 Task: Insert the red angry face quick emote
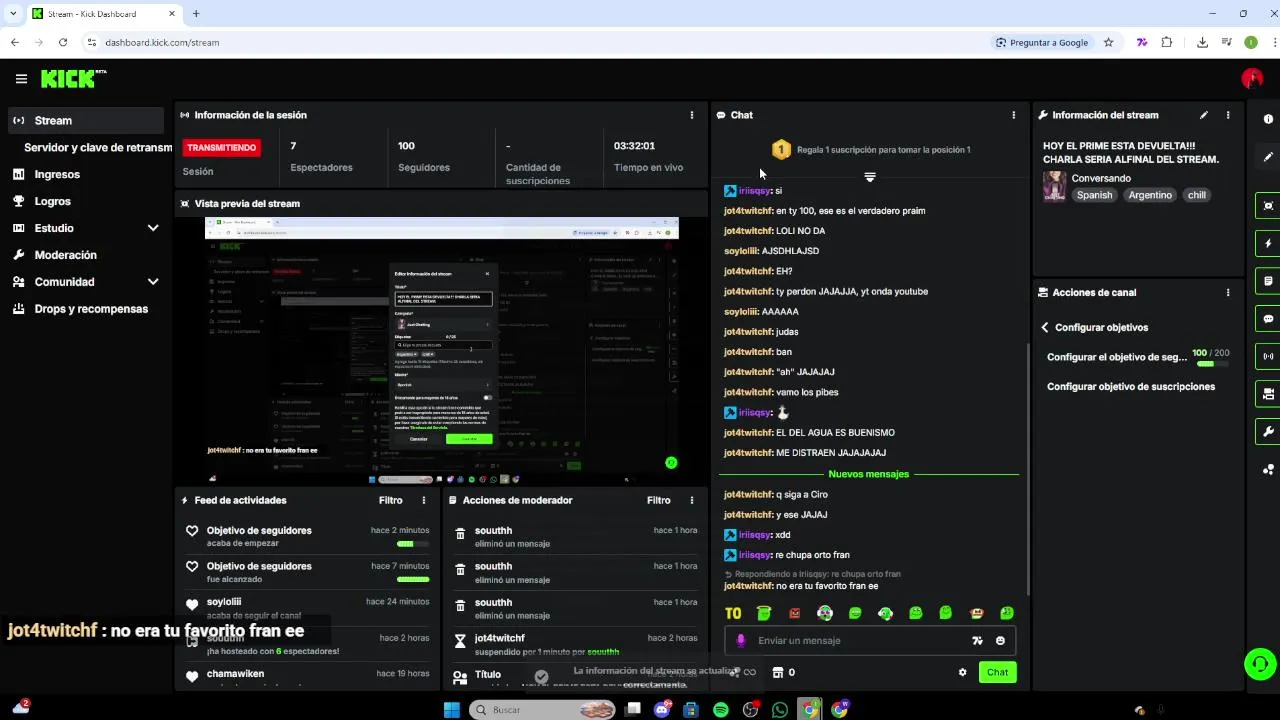[795, 613]
